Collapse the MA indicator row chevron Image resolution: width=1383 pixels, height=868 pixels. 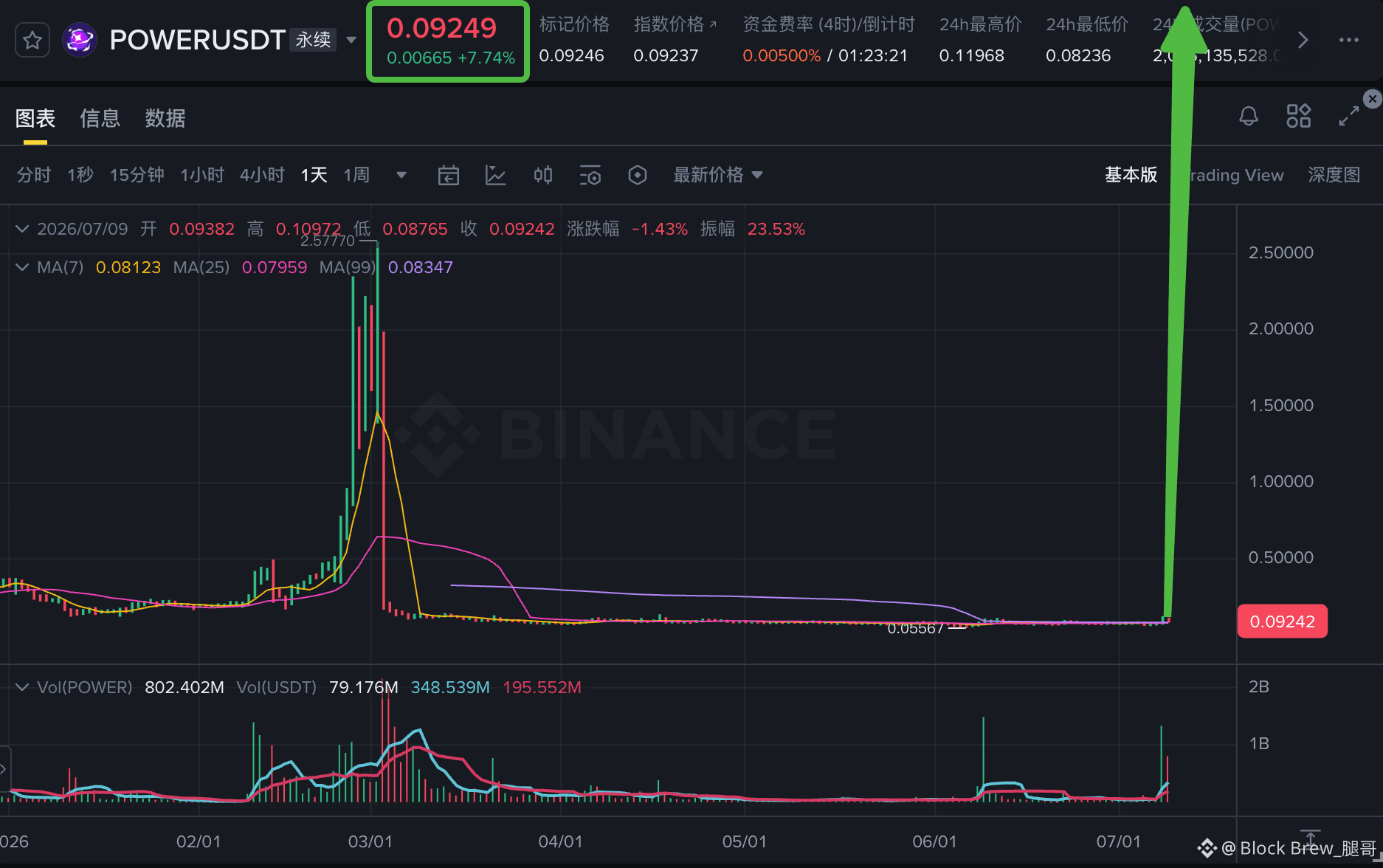tap(22, 267)
